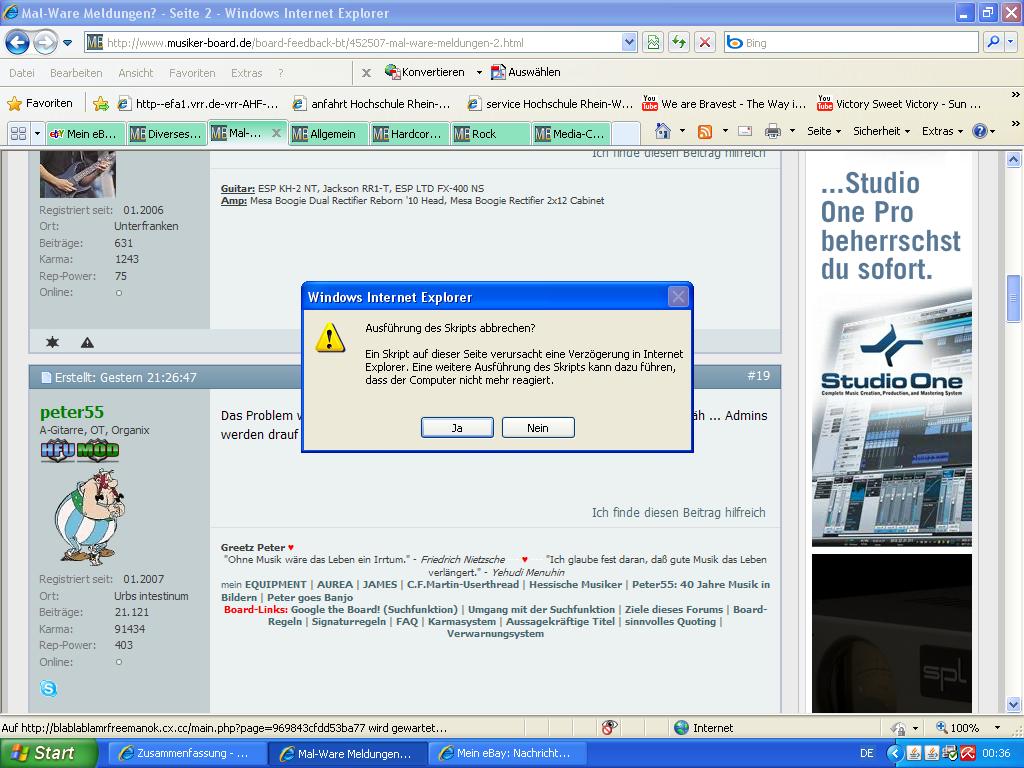Click add to favorites bar icon
Viewport: 1024px width, 768px height.
(x=101, y=103)
